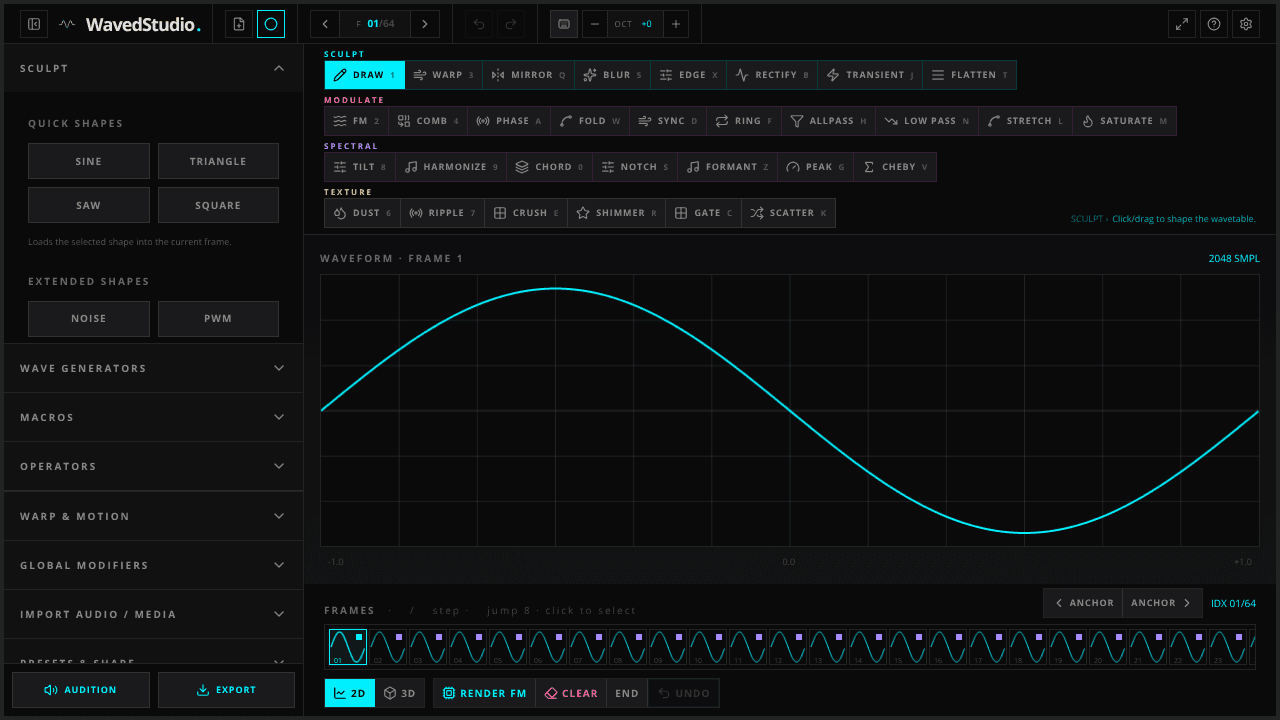
Task: Expand the Warp & Motion section
Action: click(x=153, y=516)
